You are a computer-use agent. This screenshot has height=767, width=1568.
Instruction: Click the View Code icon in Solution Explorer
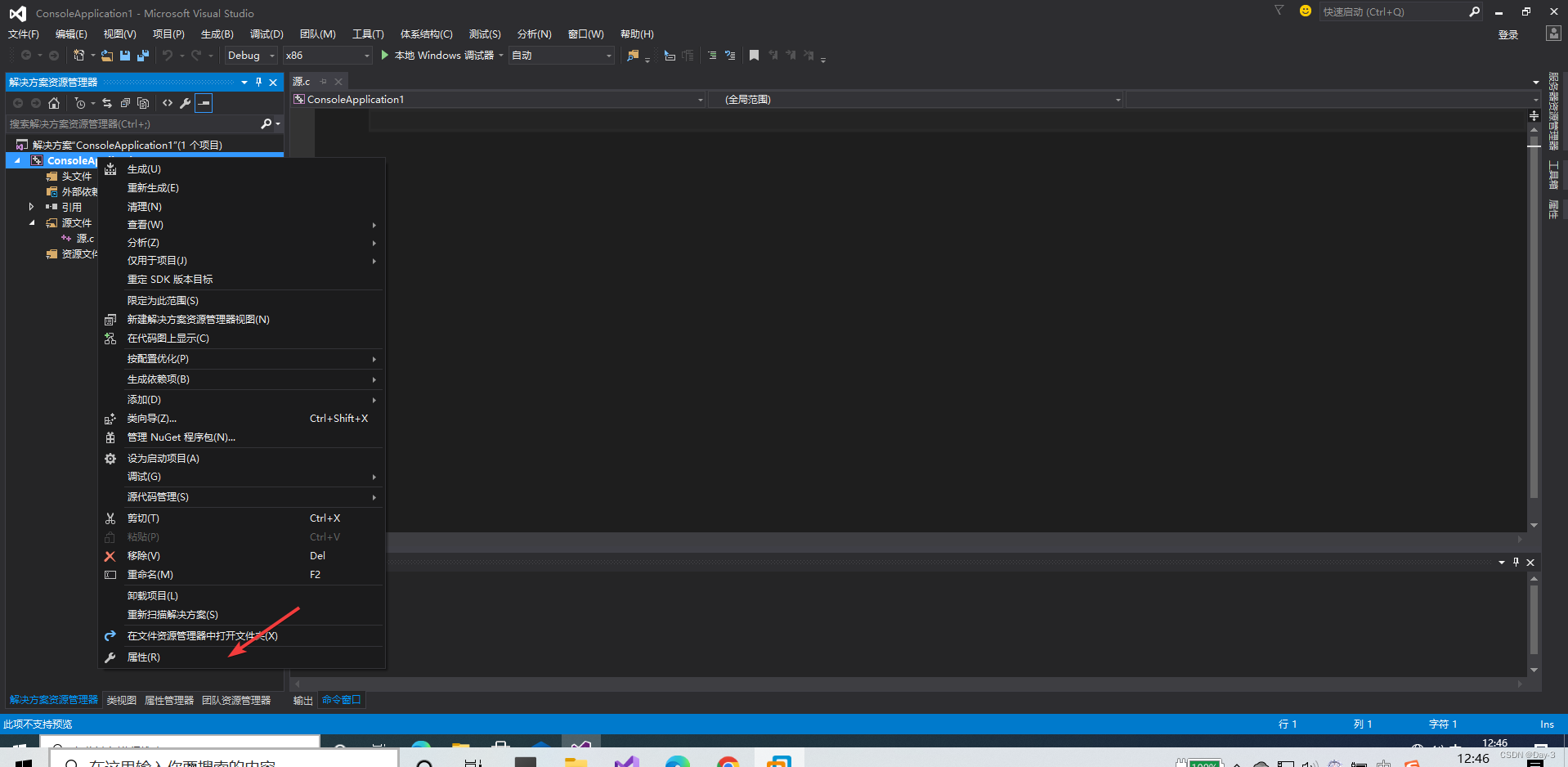tap(168, 103)
